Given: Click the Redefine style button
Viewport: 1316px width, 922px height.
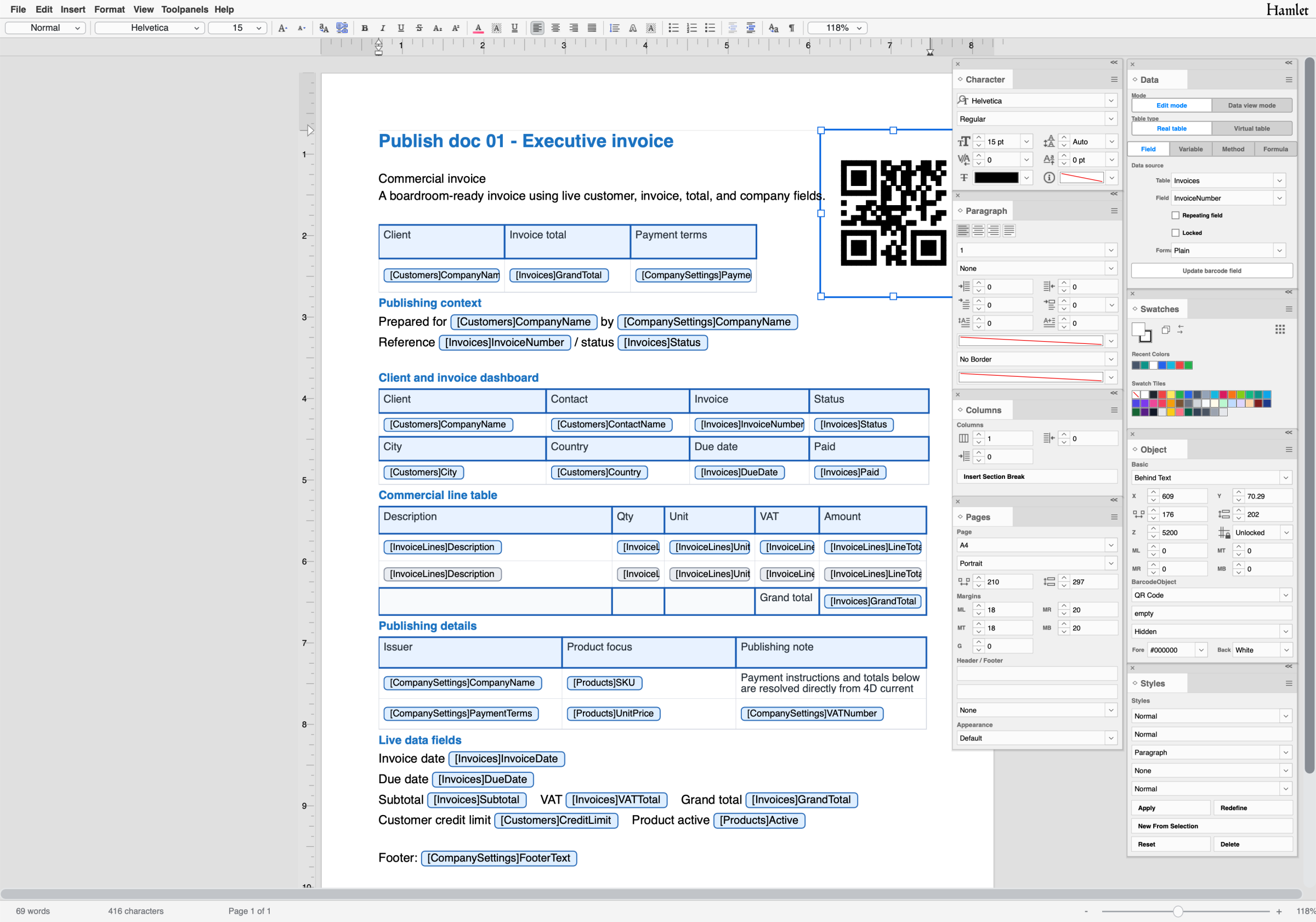Looking at the screenshot, I should tap(1253, 808).
